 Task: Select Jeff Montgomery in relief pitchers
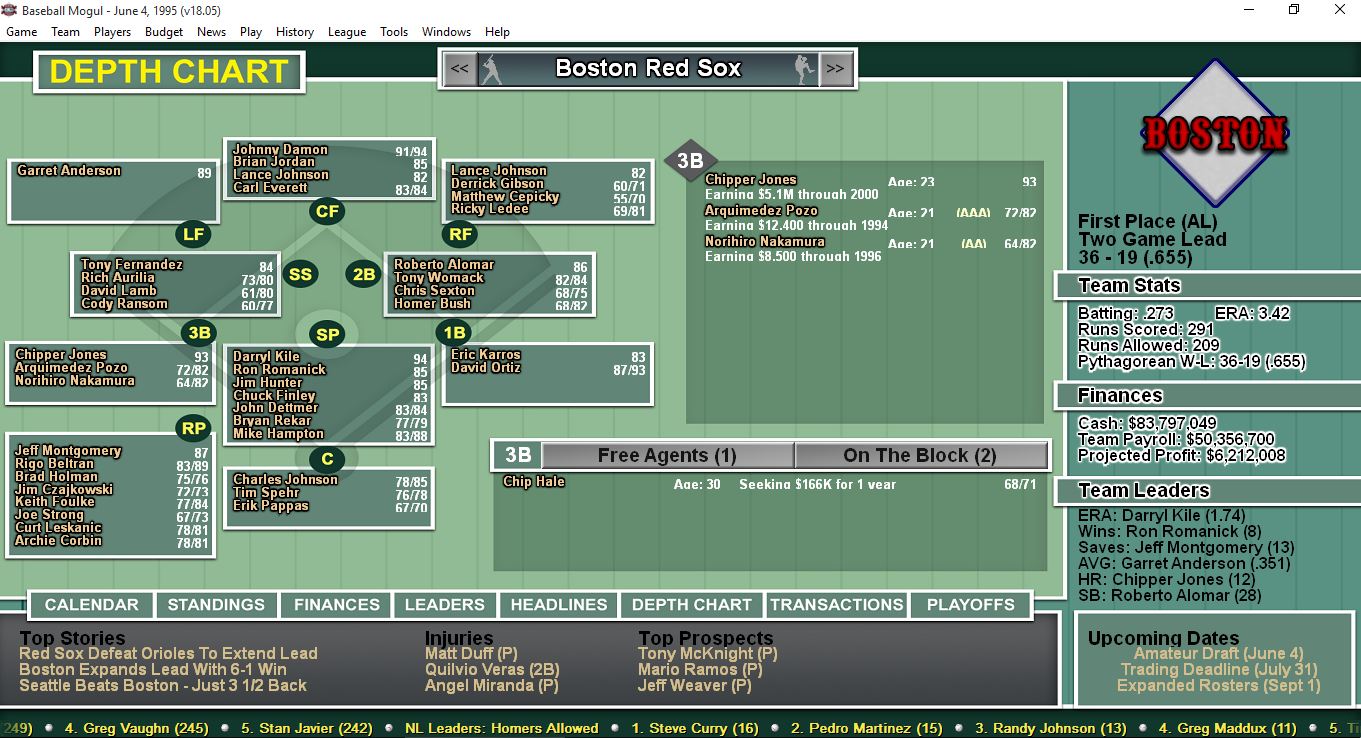(68, 451)
